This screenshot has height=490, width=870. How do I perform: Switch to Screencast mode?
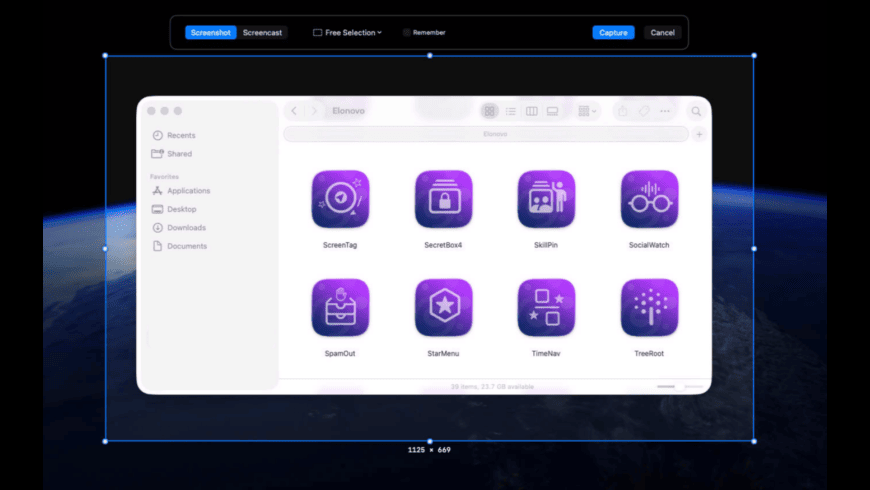[x=262, y=33]
